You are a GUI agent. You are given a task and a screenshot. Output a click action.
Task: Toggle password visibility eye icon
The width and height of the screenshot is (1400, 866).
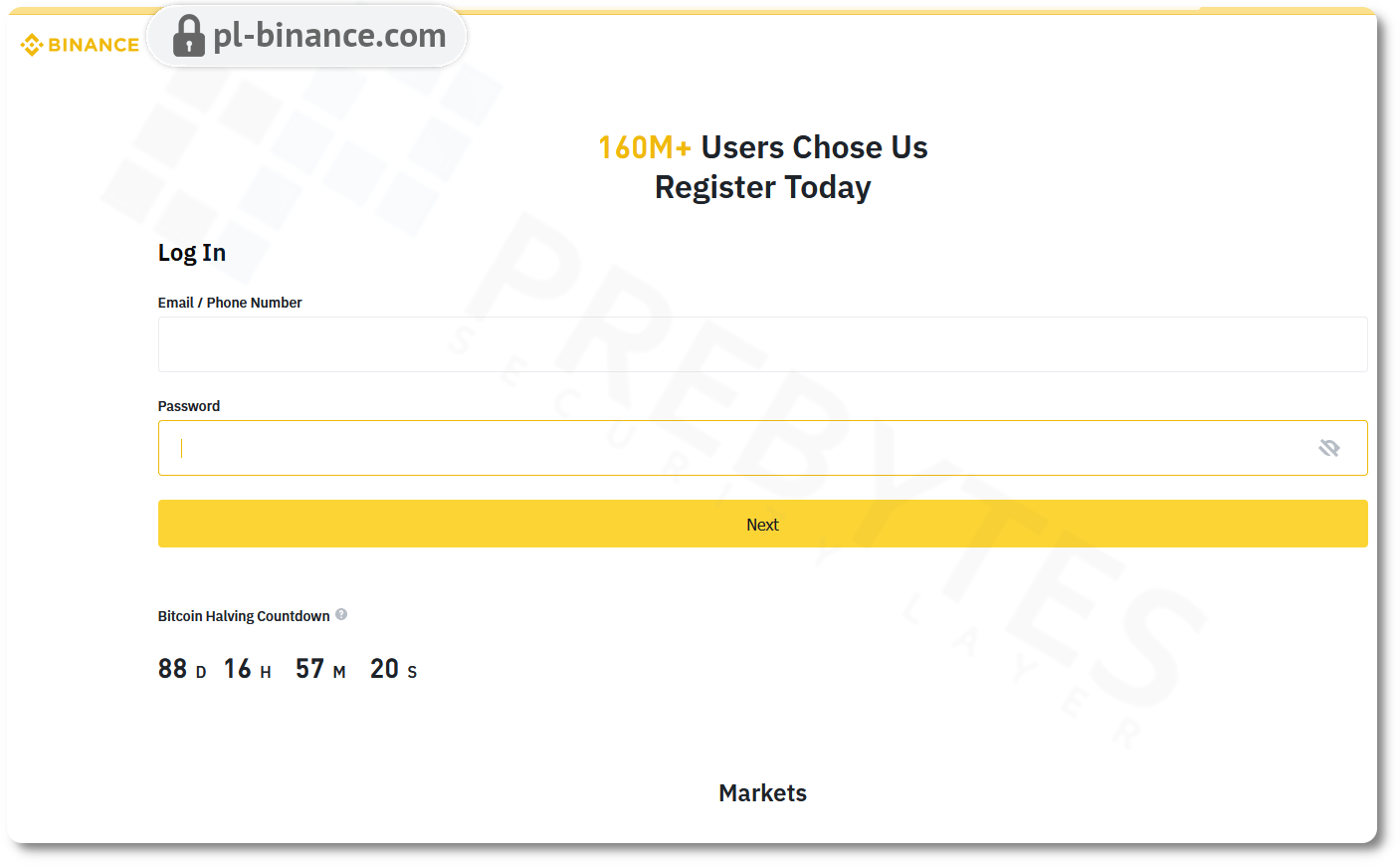coord(1329,448)
